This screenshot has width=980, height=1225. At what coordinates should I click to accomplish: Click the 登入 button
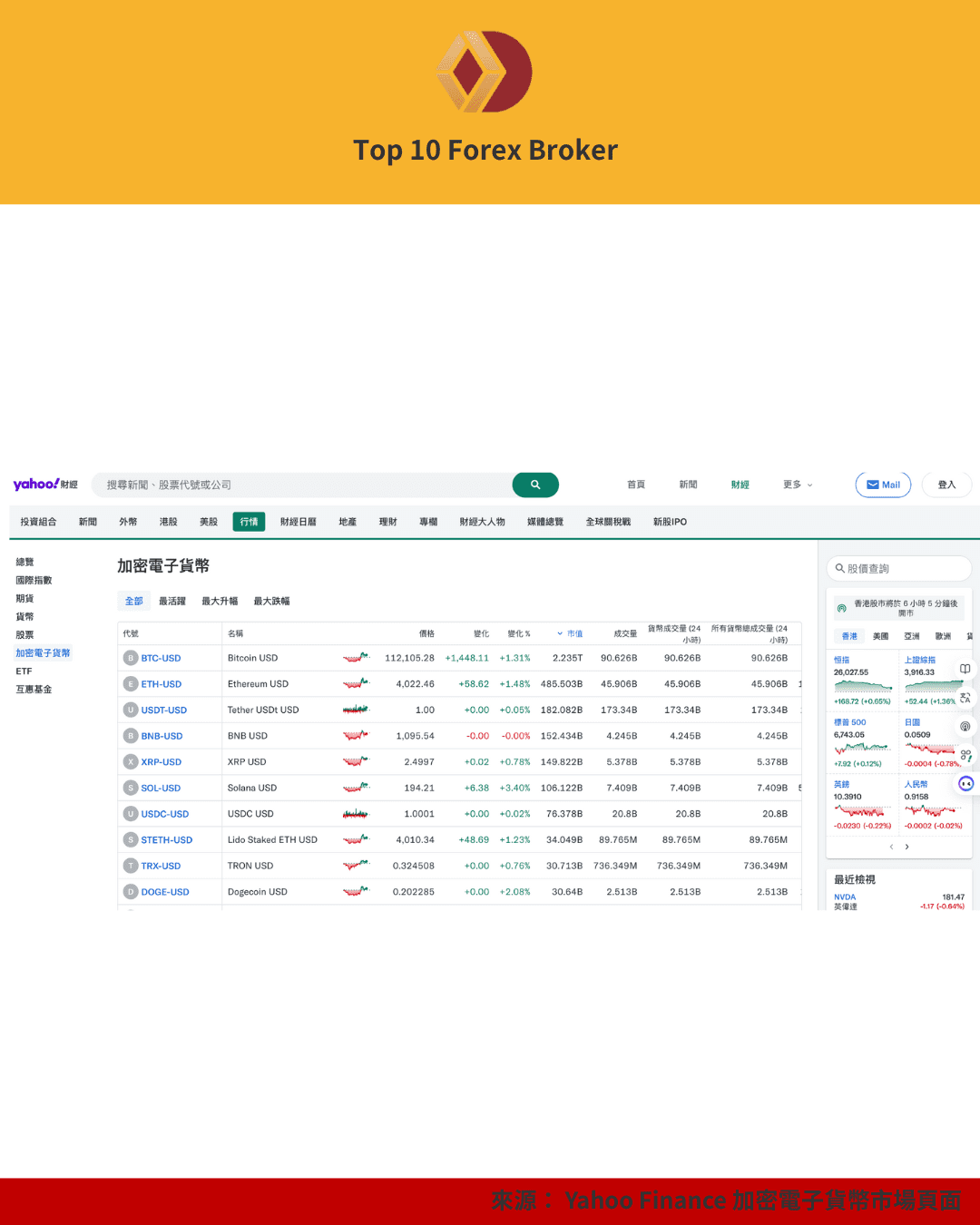tap(946, 485)
